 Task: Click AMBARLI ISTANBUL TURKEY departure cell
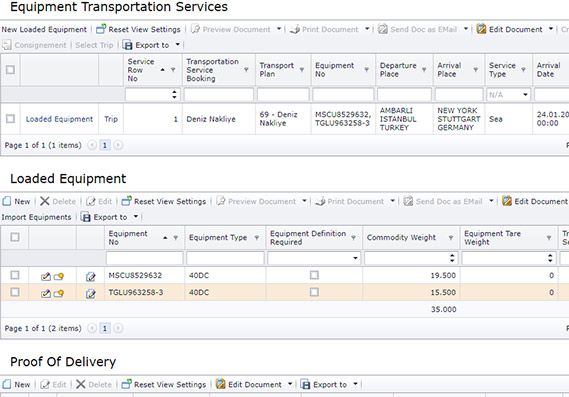(x=404, y=119)
